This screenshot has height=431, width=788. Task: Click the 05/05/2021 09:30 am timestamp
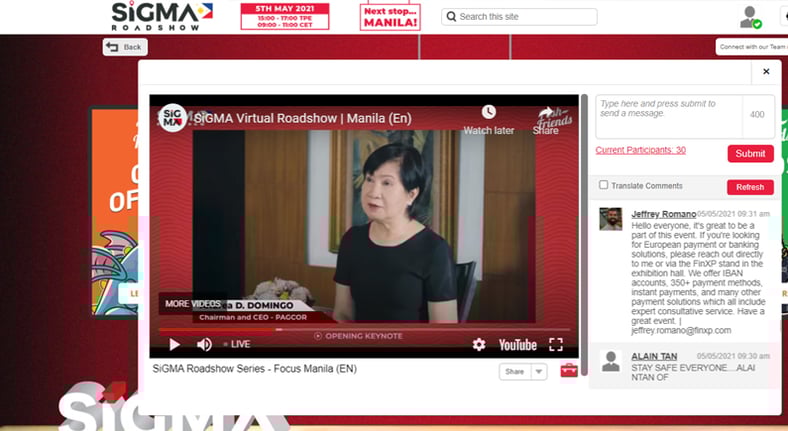pyautogui.click(x=733, y=356)
